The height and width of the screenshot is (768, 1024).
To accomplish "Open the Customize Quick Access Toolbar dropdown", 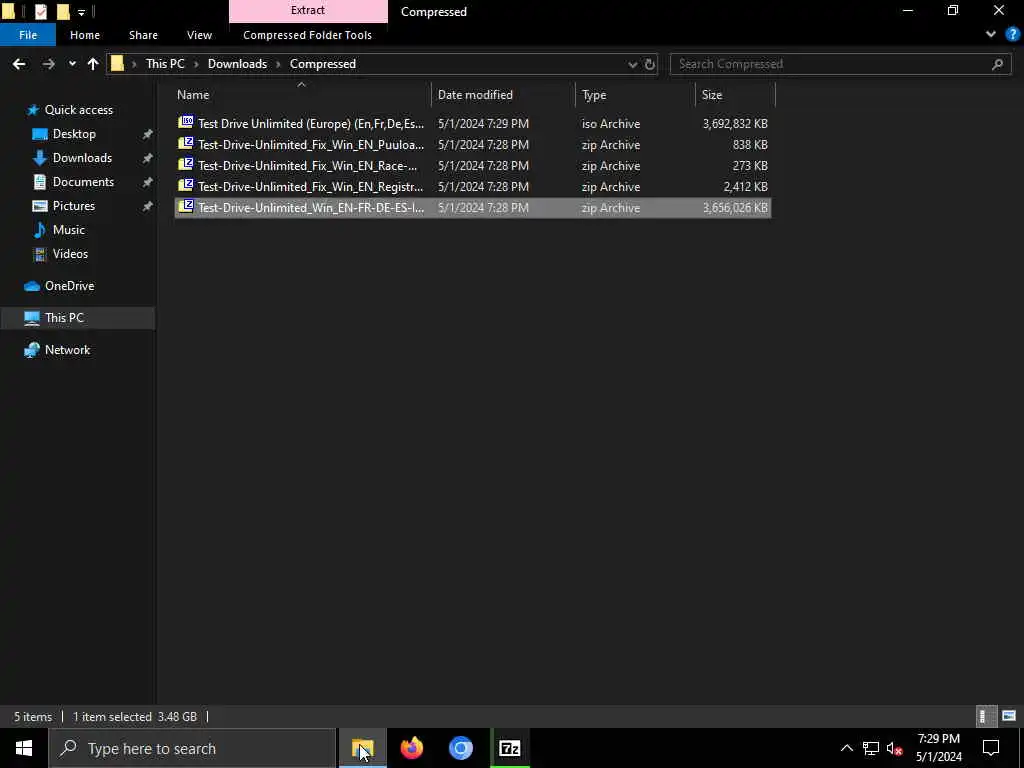I will click(81, 12).
